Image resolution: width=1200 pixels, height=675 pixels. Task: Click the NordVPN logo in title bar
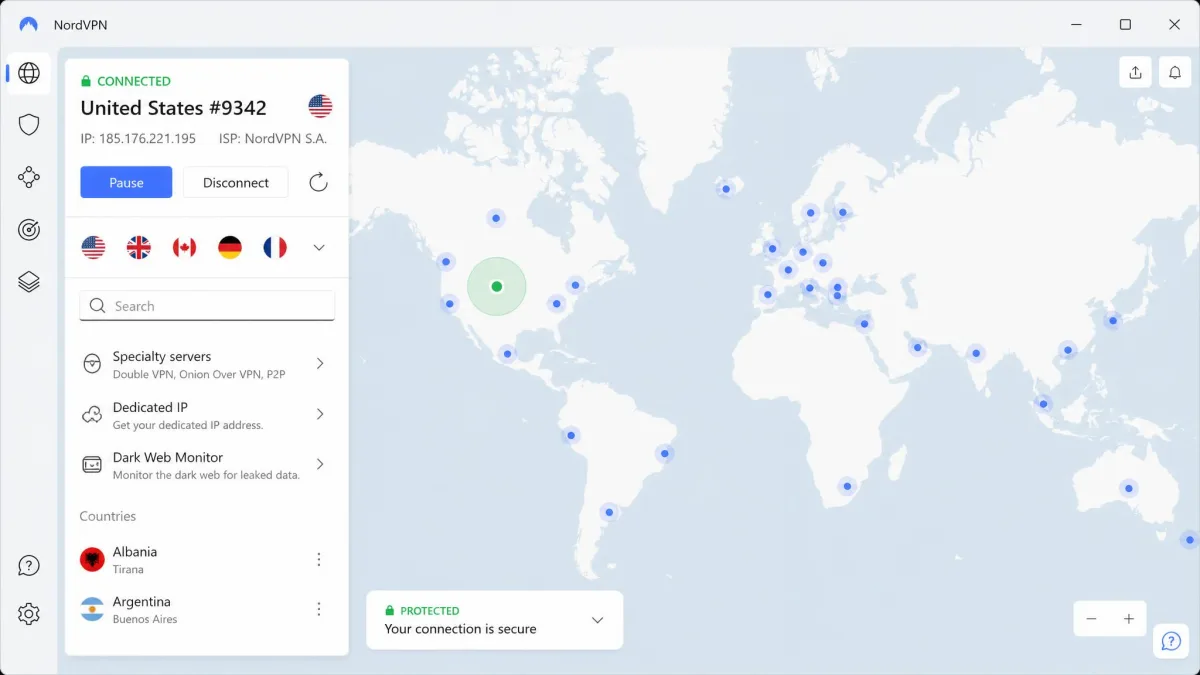[x=29, y=24]
